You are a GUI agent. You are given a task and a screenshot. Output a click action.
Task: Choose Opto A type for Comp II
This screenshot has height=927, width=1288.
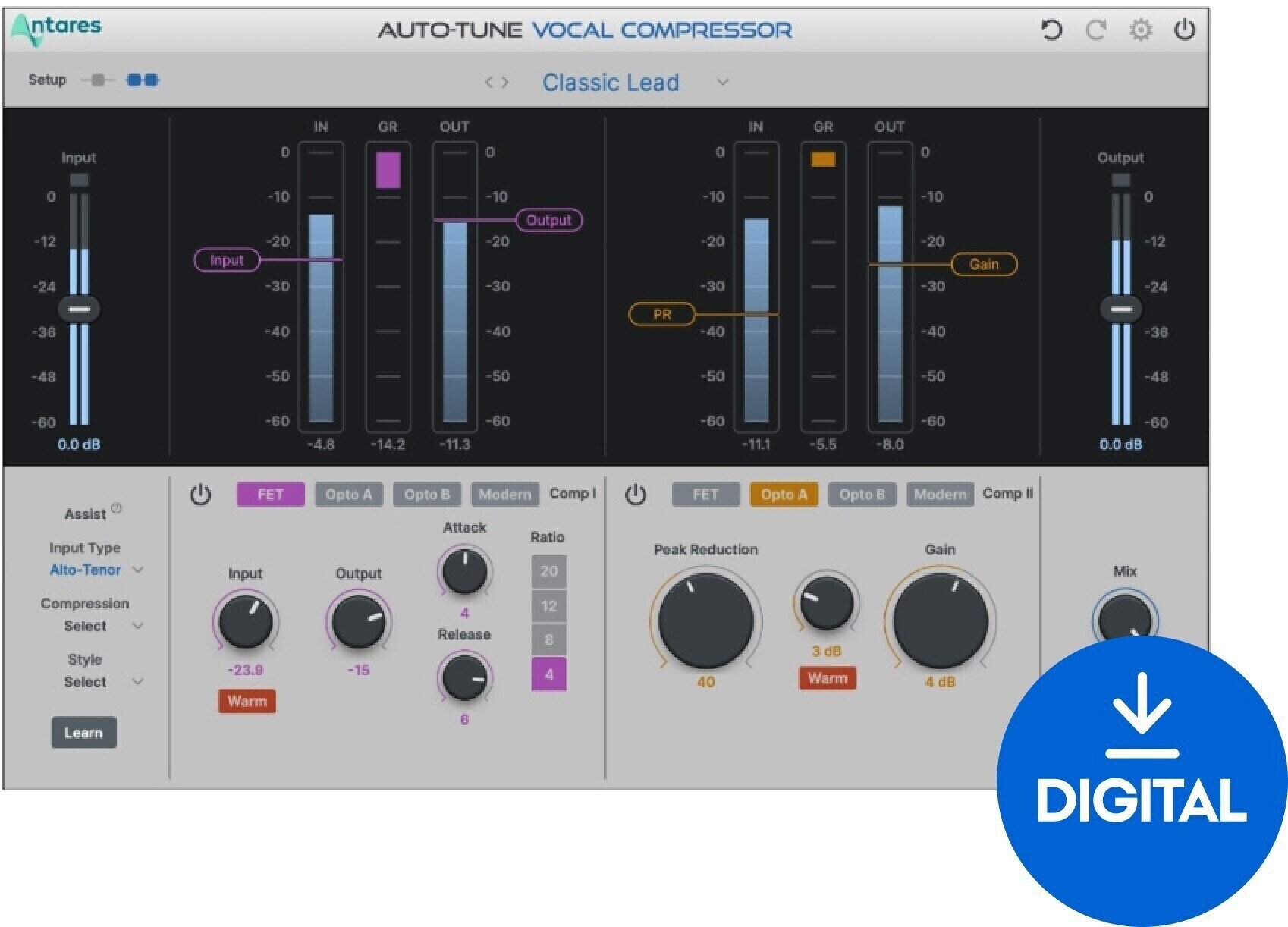click(x=784, y=495)
